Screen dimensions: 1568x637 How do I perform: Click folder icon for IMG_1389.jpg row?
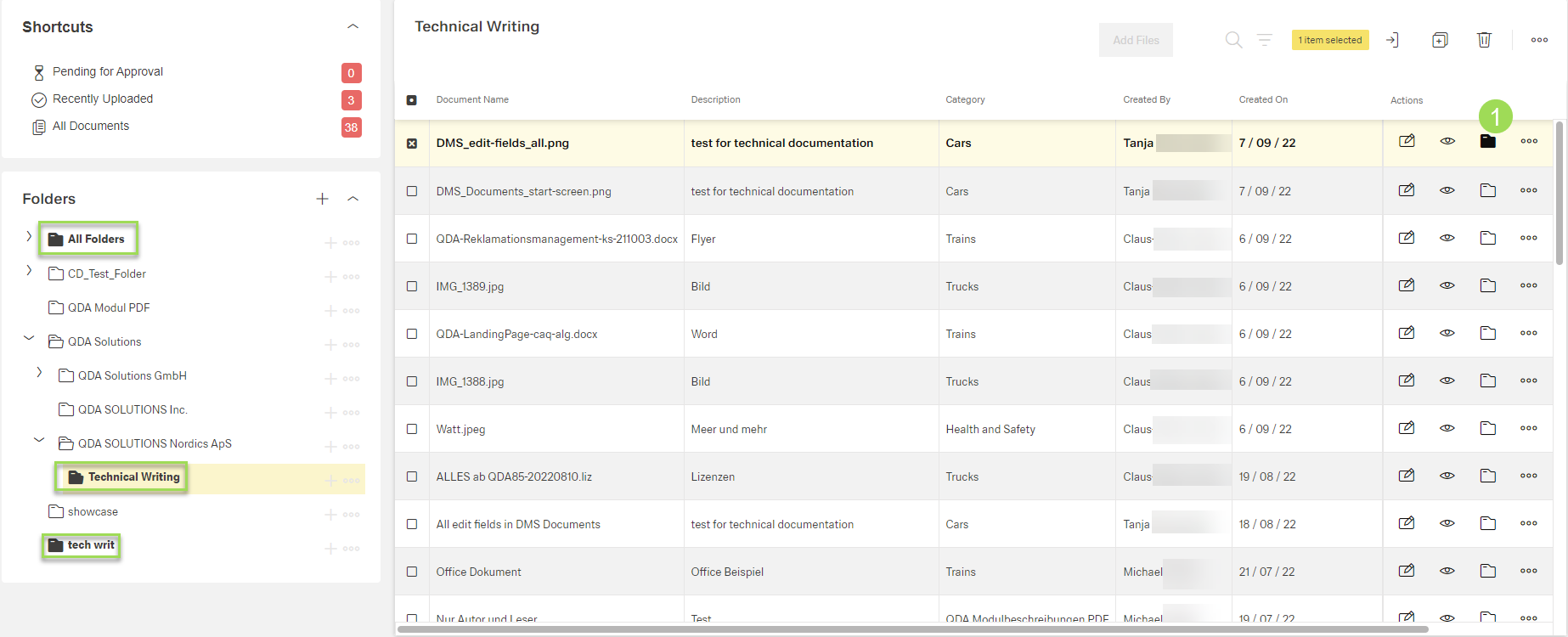click(1487, 285)
